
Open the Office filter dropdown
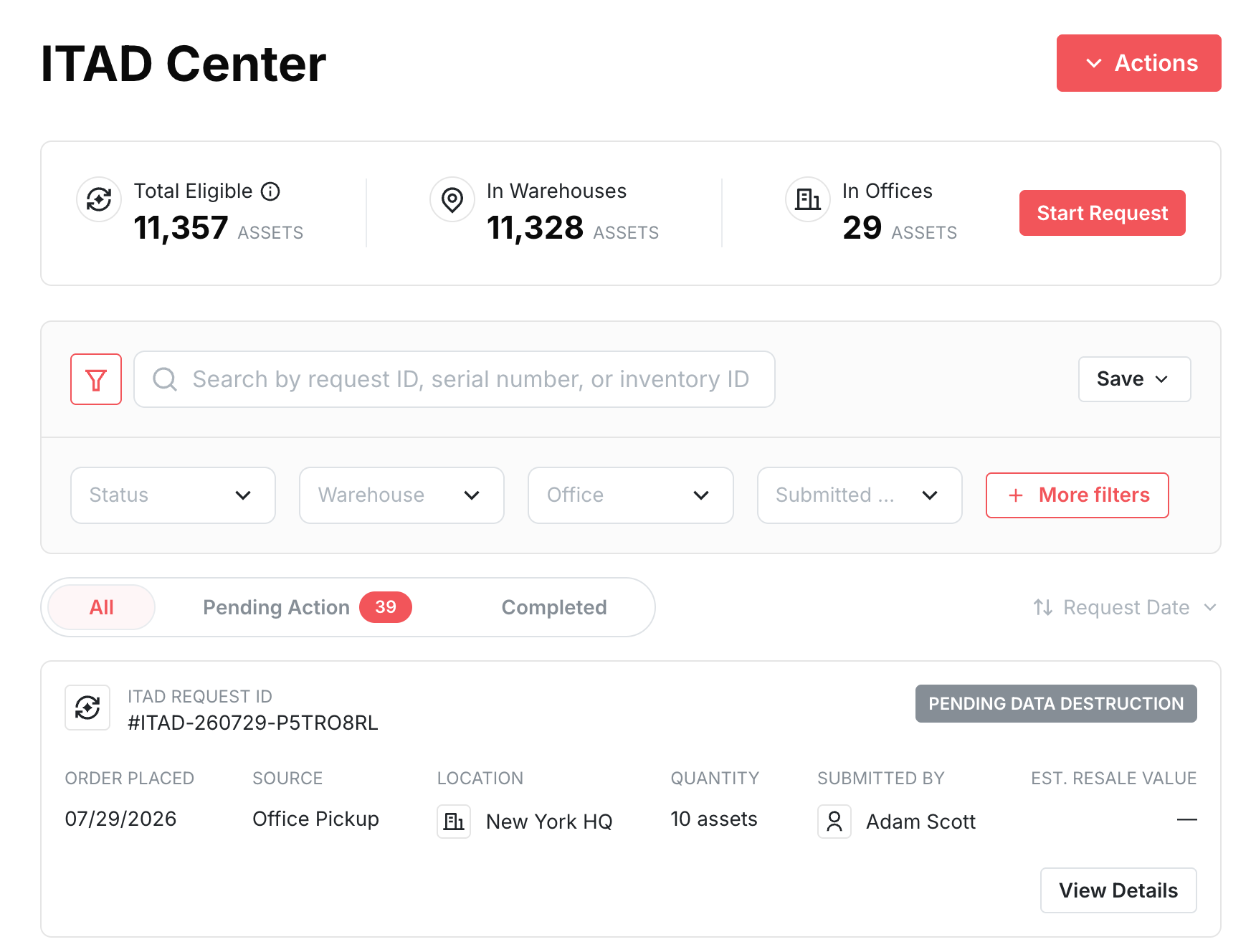point(631,495)
